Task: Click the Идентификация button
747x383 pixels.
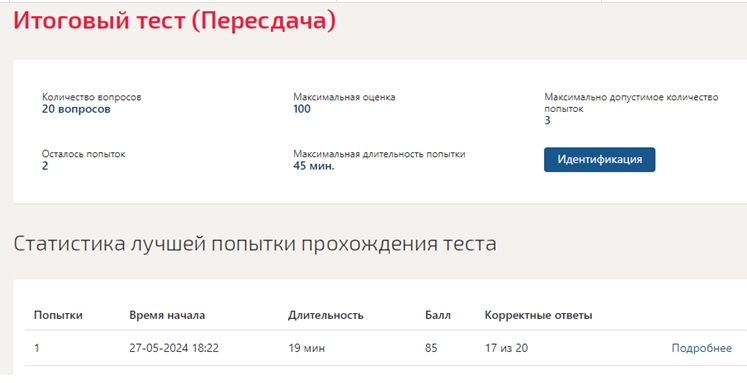Action: pyautogui.click(x=599, y=160)
